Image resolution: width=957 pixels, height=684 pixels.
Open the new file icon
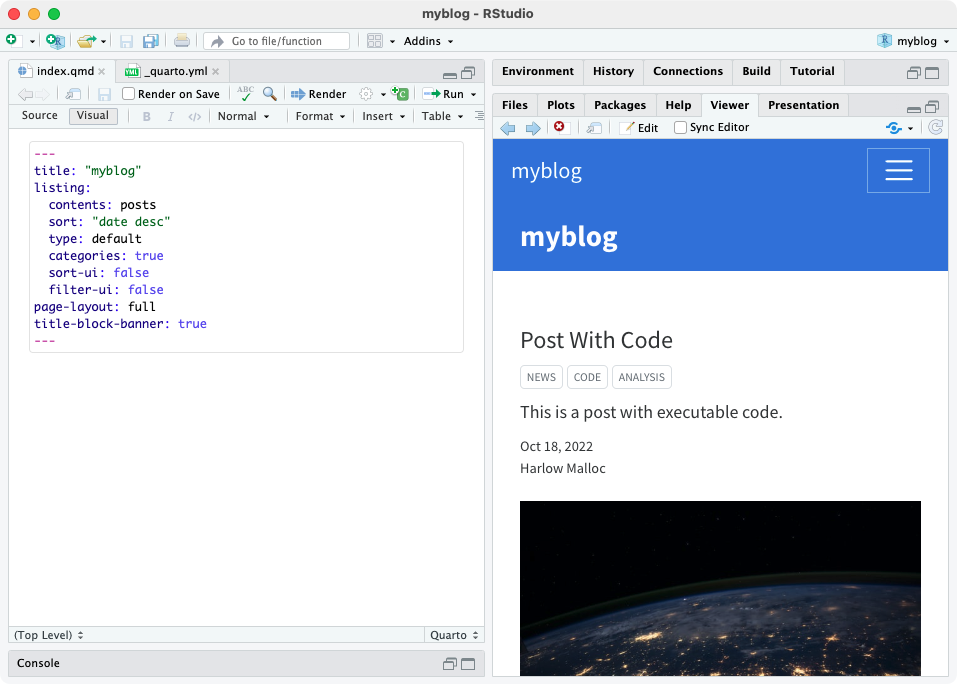(x=12, y=41)
